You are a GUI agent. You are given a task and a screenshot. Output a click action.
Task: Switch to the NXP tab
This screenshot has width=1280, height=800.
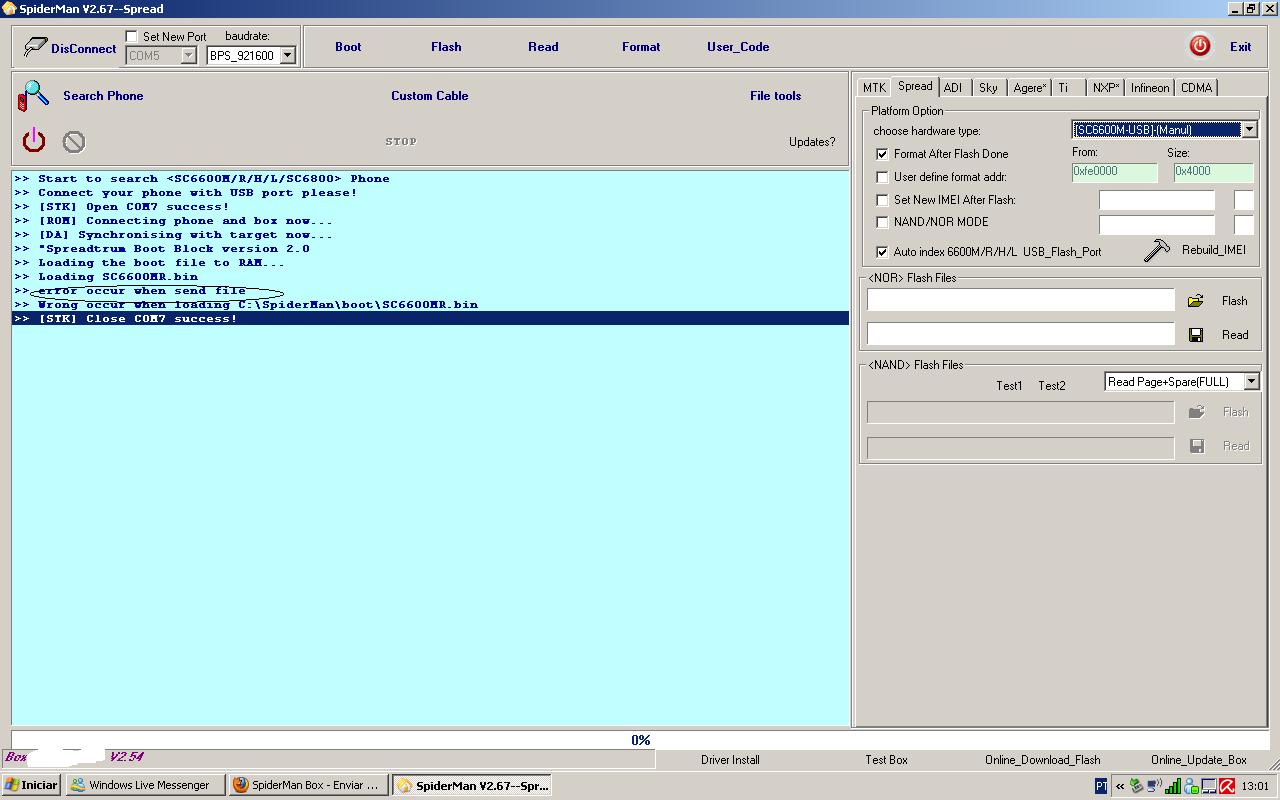pyautogui.click(x=1105, y=88)
